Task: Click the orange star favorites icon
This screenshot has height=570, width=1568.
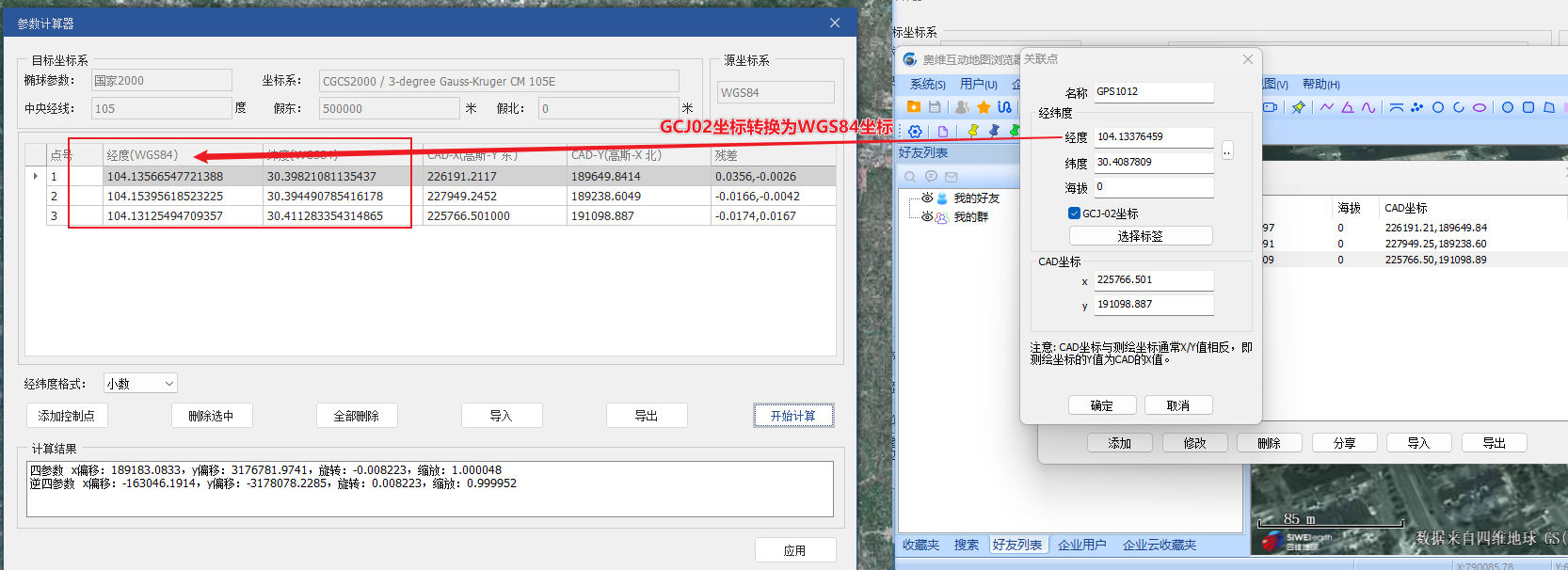Action: pos(984,107)
